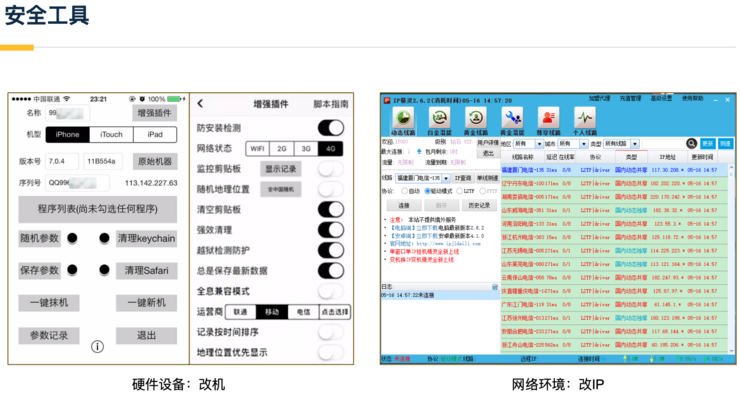Toggle the 监控剪贴板 switch
This screenshot has height=393, width=740.
tap(331, 168)
